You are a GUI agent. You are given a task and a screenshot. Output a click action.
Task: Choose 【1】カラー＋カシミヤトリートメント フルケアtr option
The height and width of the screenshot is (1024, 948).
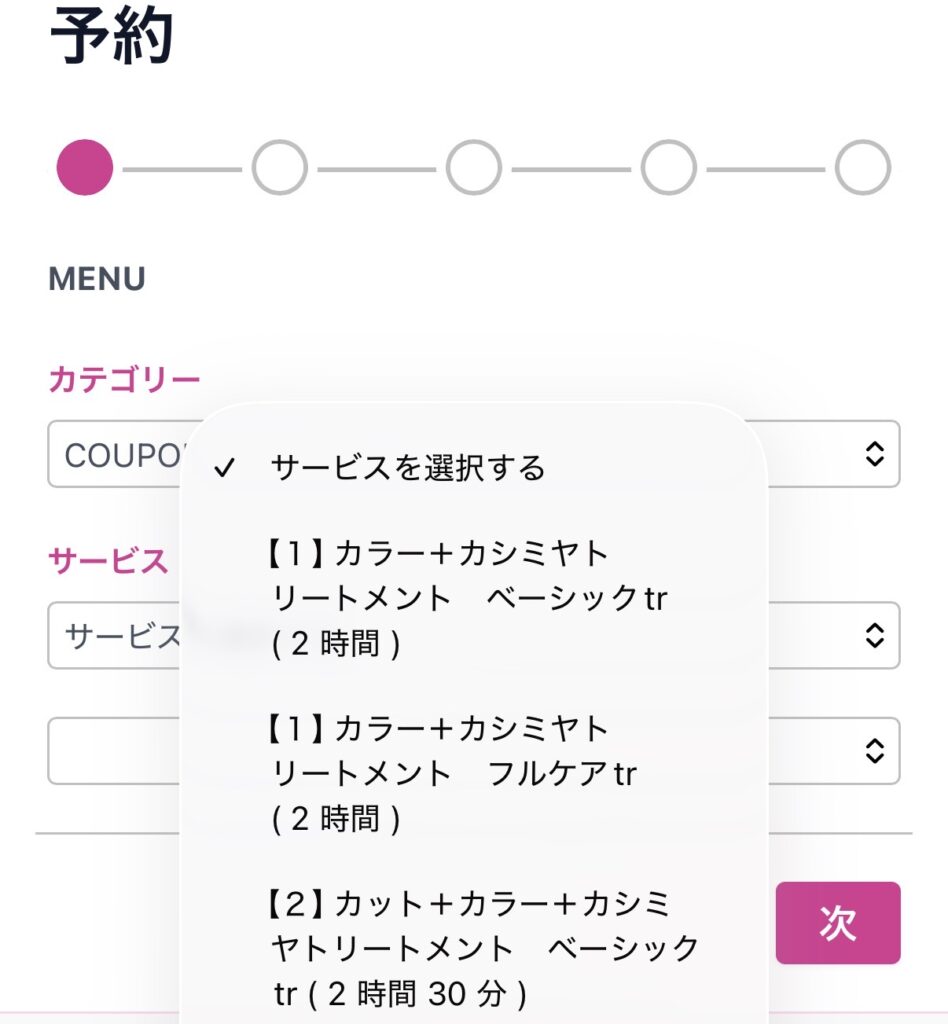[452, 773]
